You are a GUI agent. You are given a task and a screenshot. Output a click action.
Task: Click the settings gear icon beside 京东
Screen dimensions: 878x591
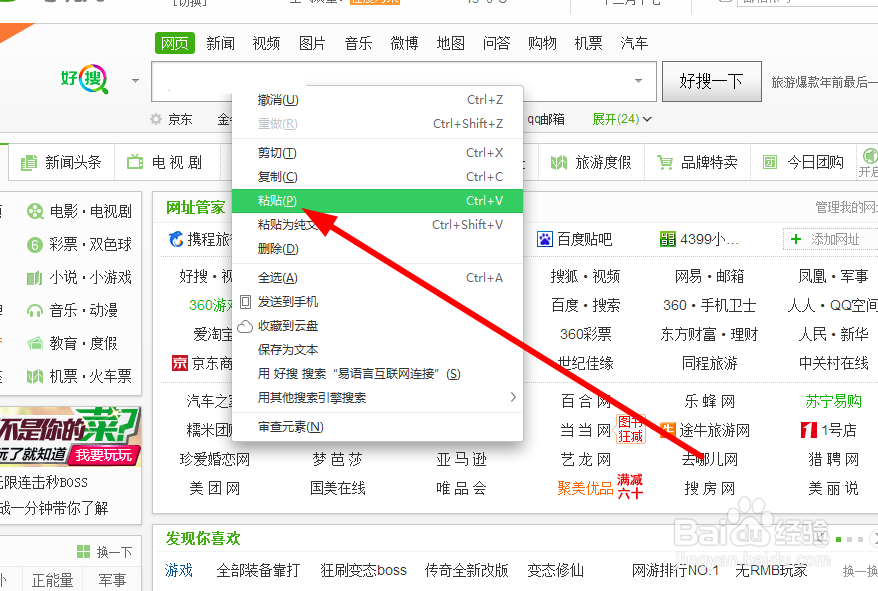pyautogui.click(x=156, y=119)
